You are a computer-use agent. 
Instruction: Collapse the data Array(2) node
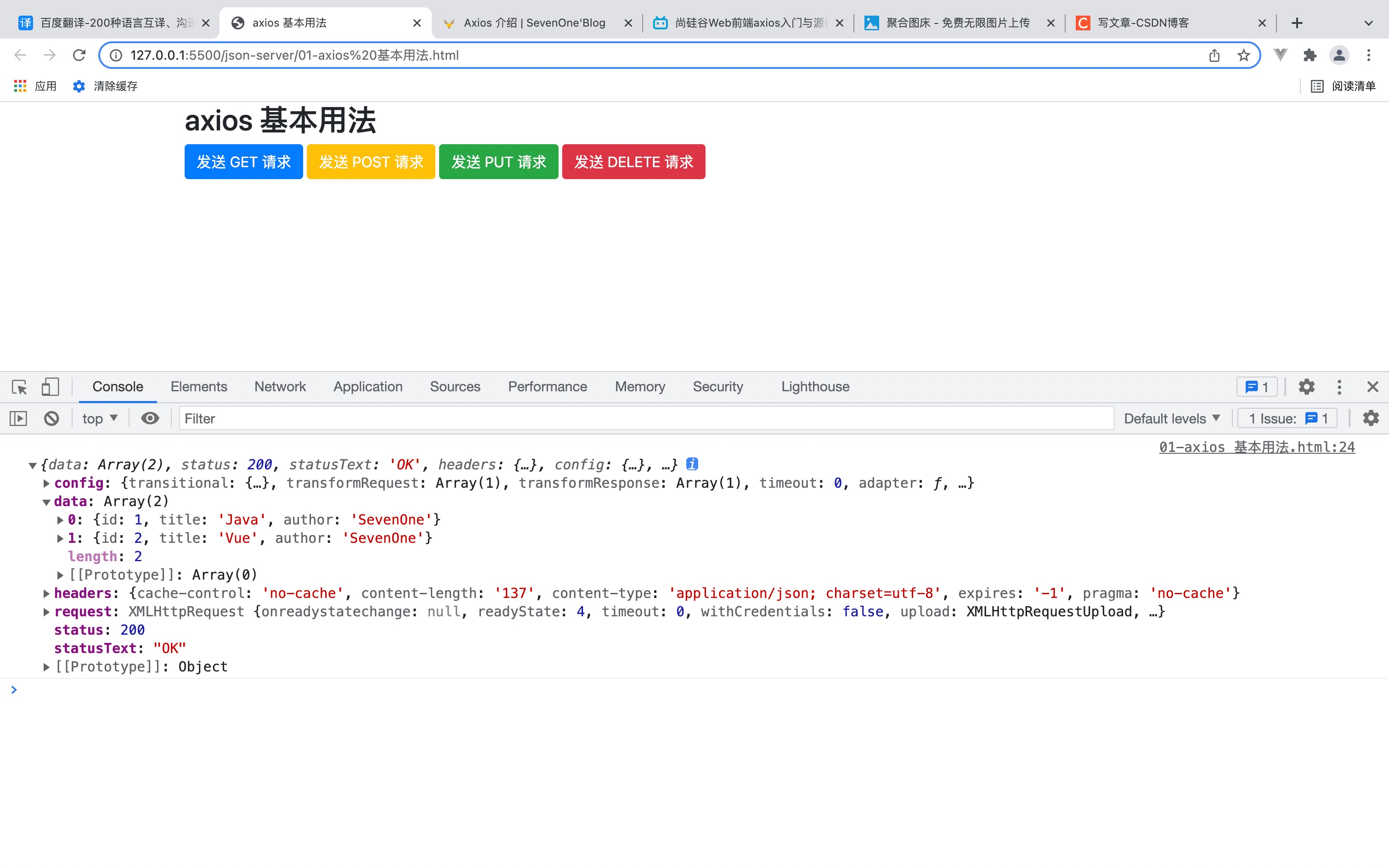coord(46,502)
